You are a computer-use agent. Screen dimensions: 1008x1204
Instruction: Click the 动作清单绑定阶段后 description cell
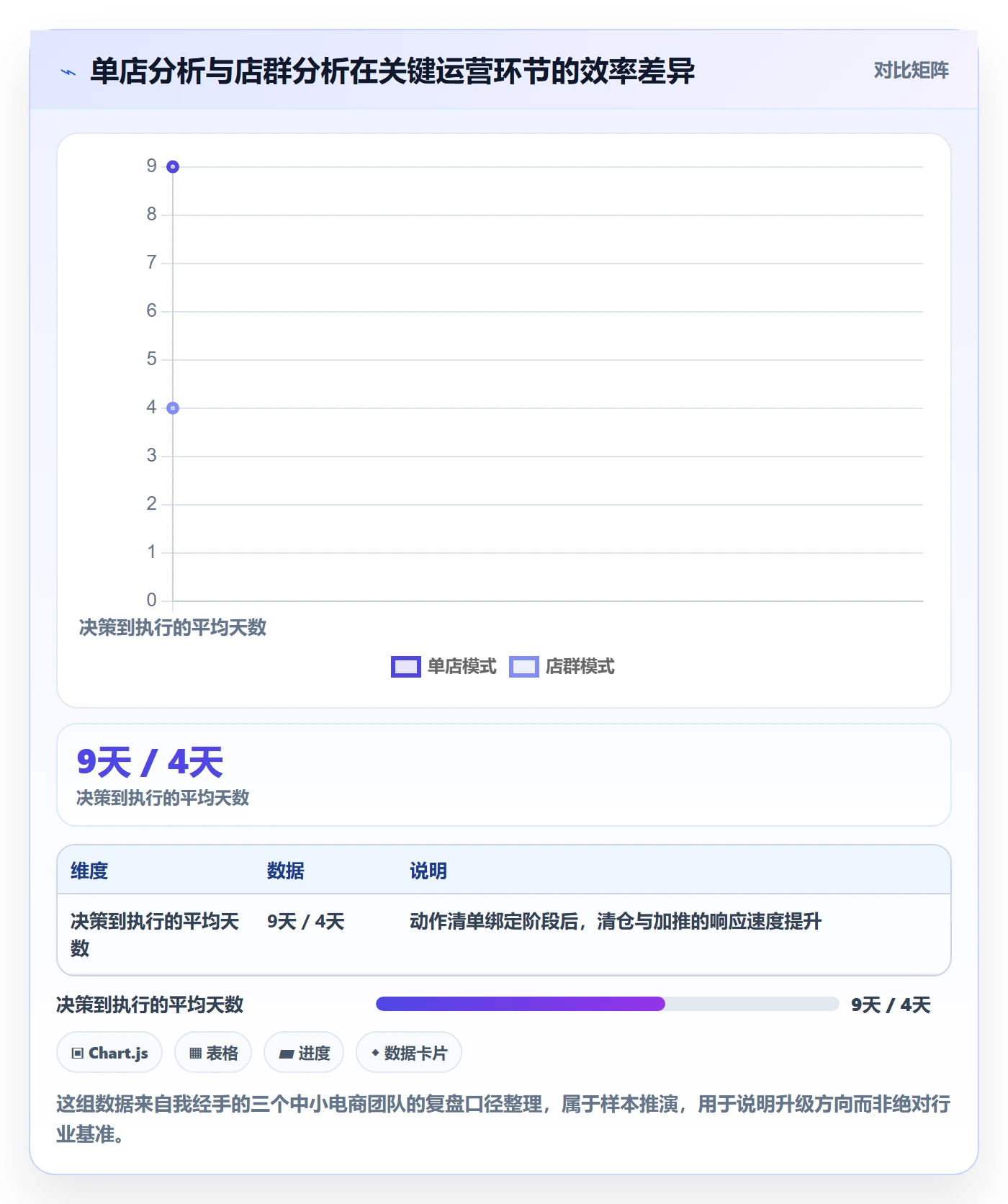click(616, 922)
